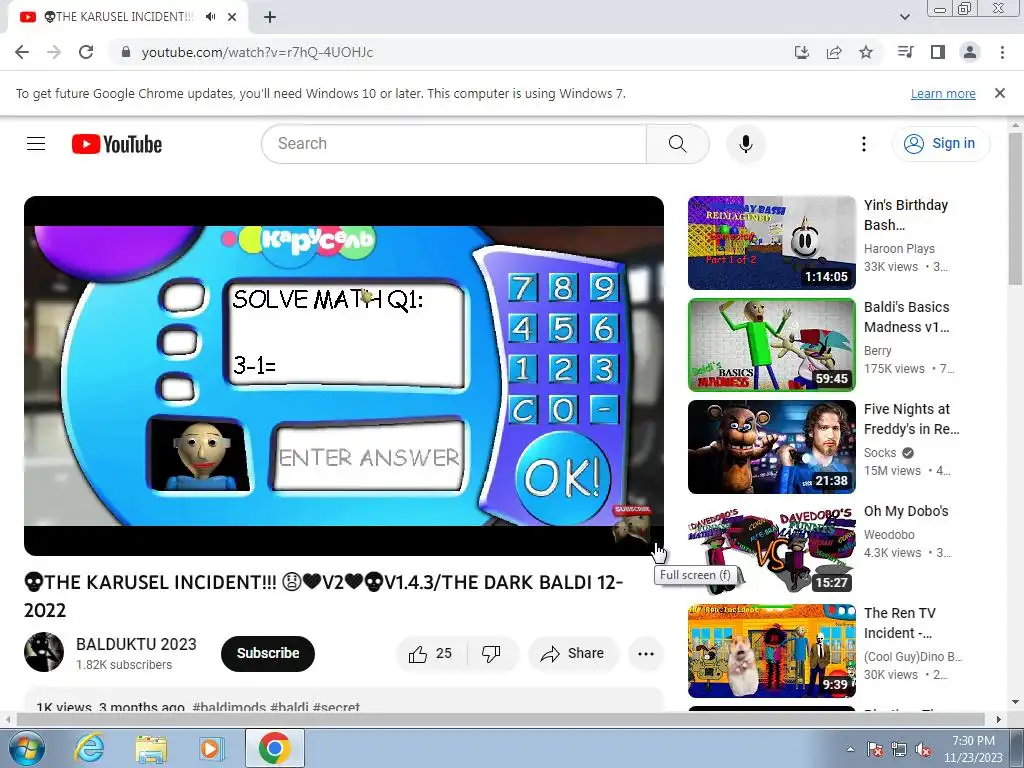The width and height of the screenshot is (1024, 768).
Task: Open YouTube settings three-dot menu
Action: 863,144
